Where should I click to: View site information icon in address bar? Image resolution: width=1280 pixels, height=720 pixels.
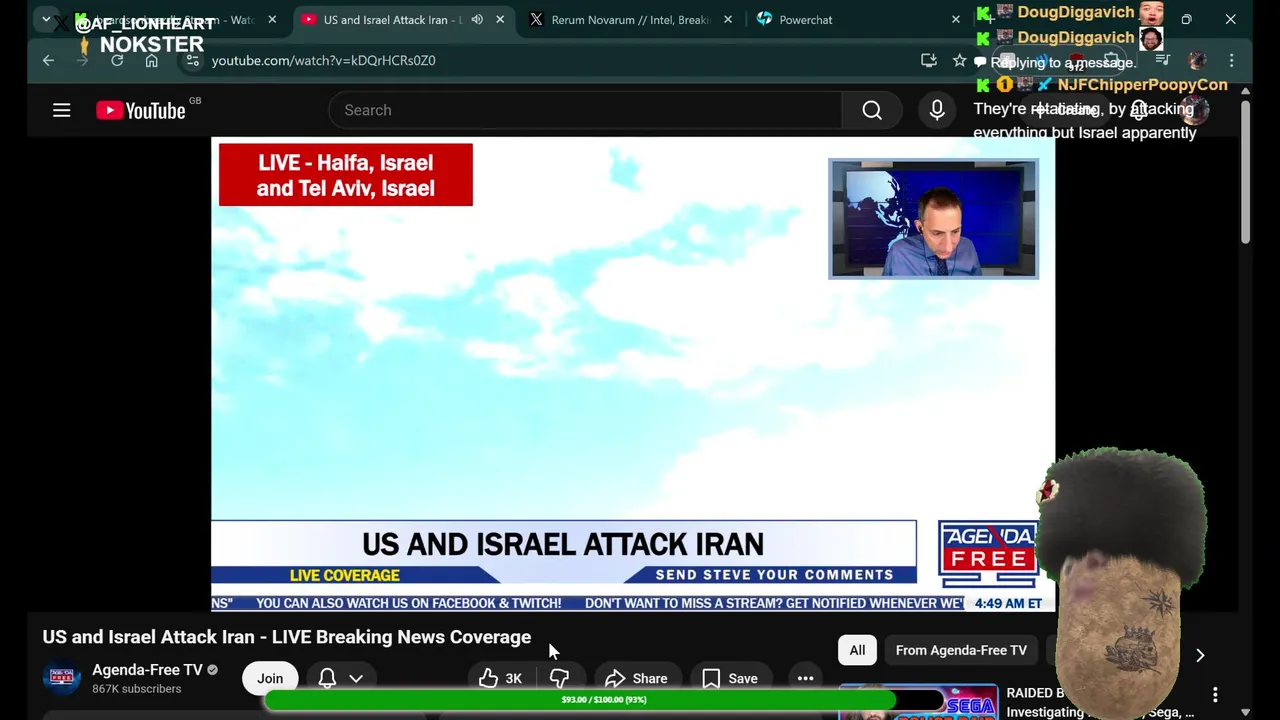pos(193,60)
